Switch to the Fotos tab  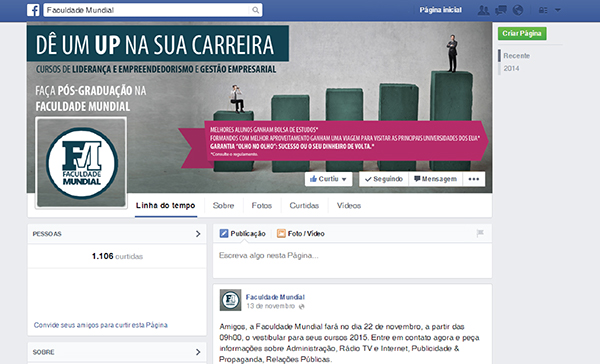pos(262,206)
